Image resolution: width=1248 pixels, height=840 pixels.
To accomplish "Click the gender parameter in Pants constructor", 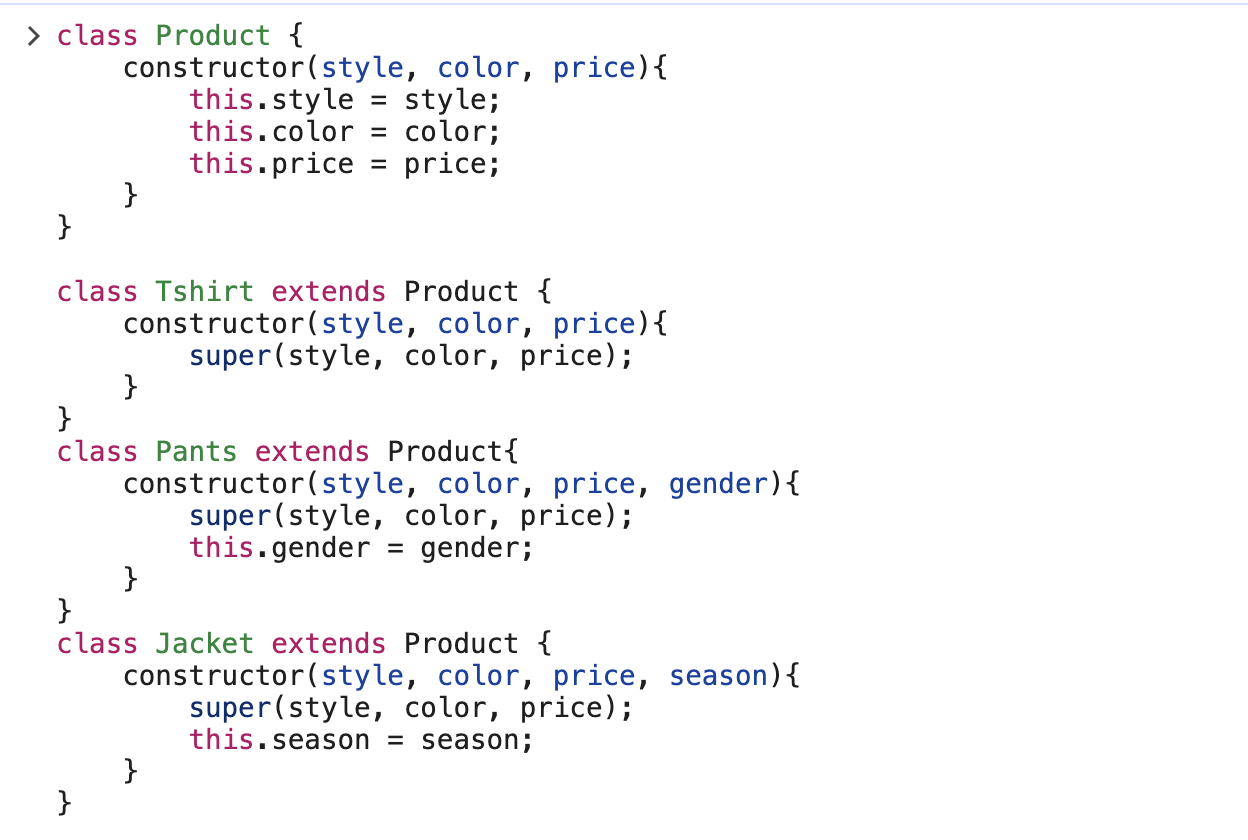I will click(x=718, y=484).
